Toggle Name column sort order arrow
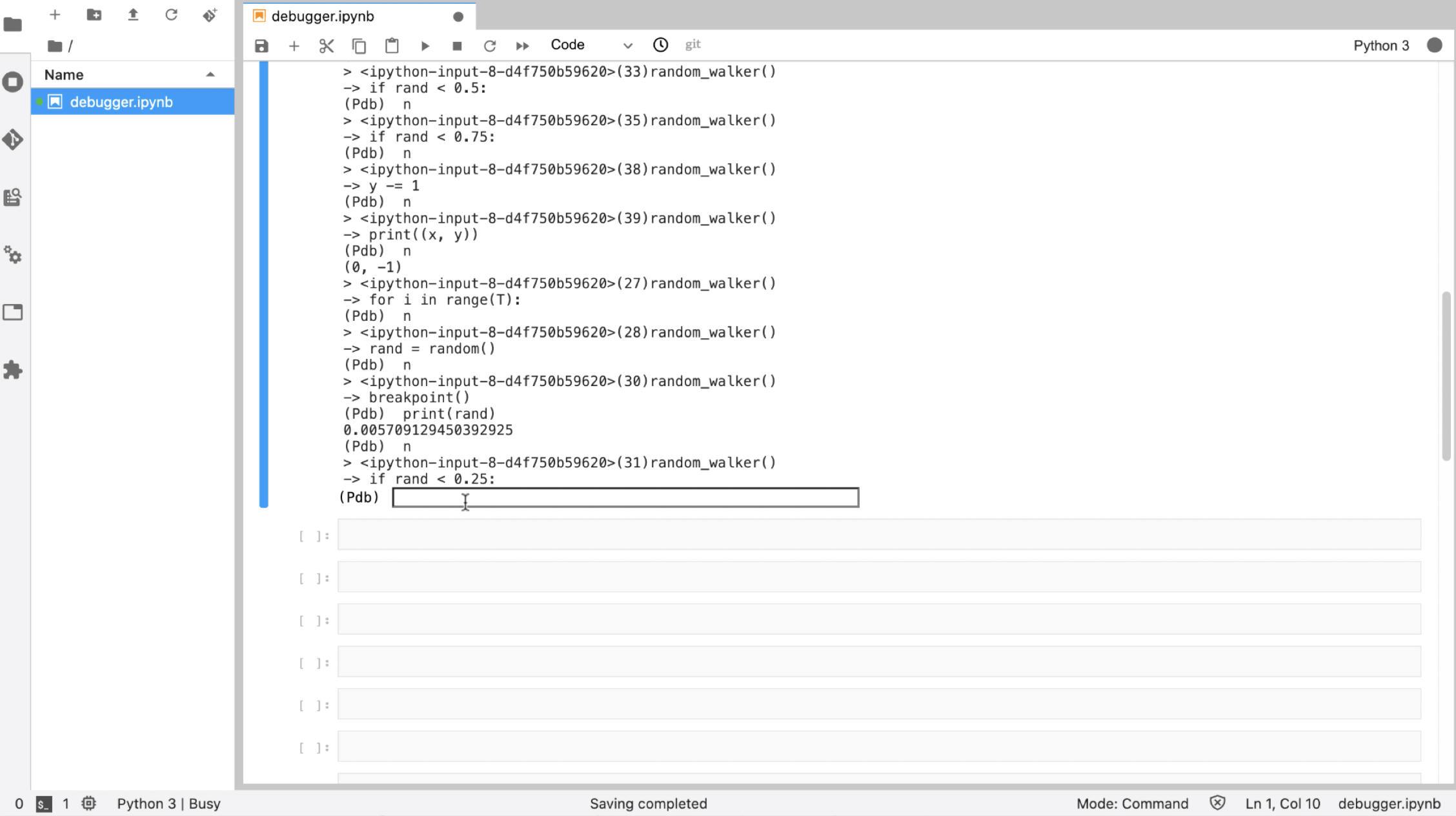Image resolution: width=1456 pixels, height=816 pixels. pos(210,75)
